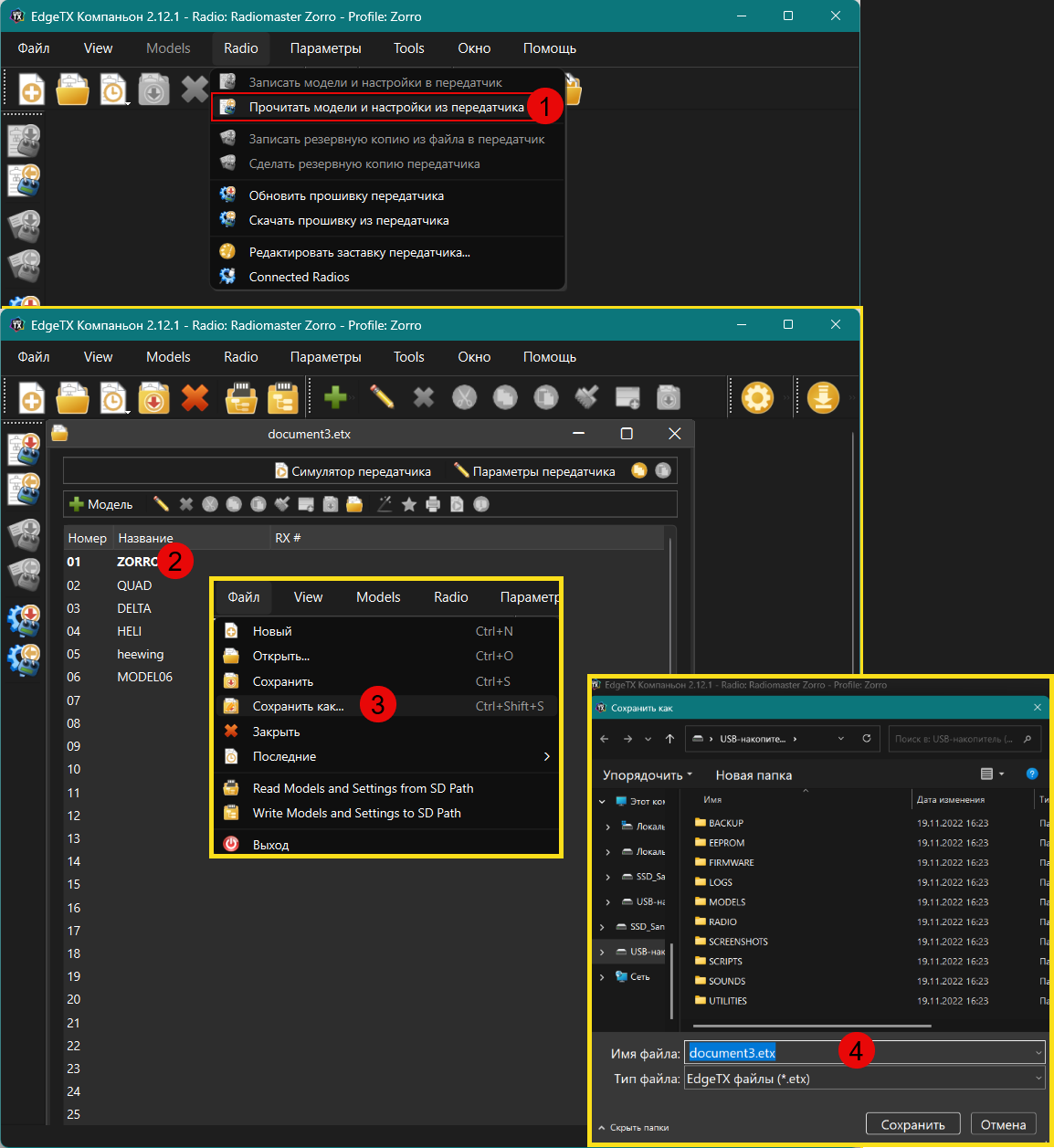Refresh the folder listing in the save dialog

click(867, 739)
